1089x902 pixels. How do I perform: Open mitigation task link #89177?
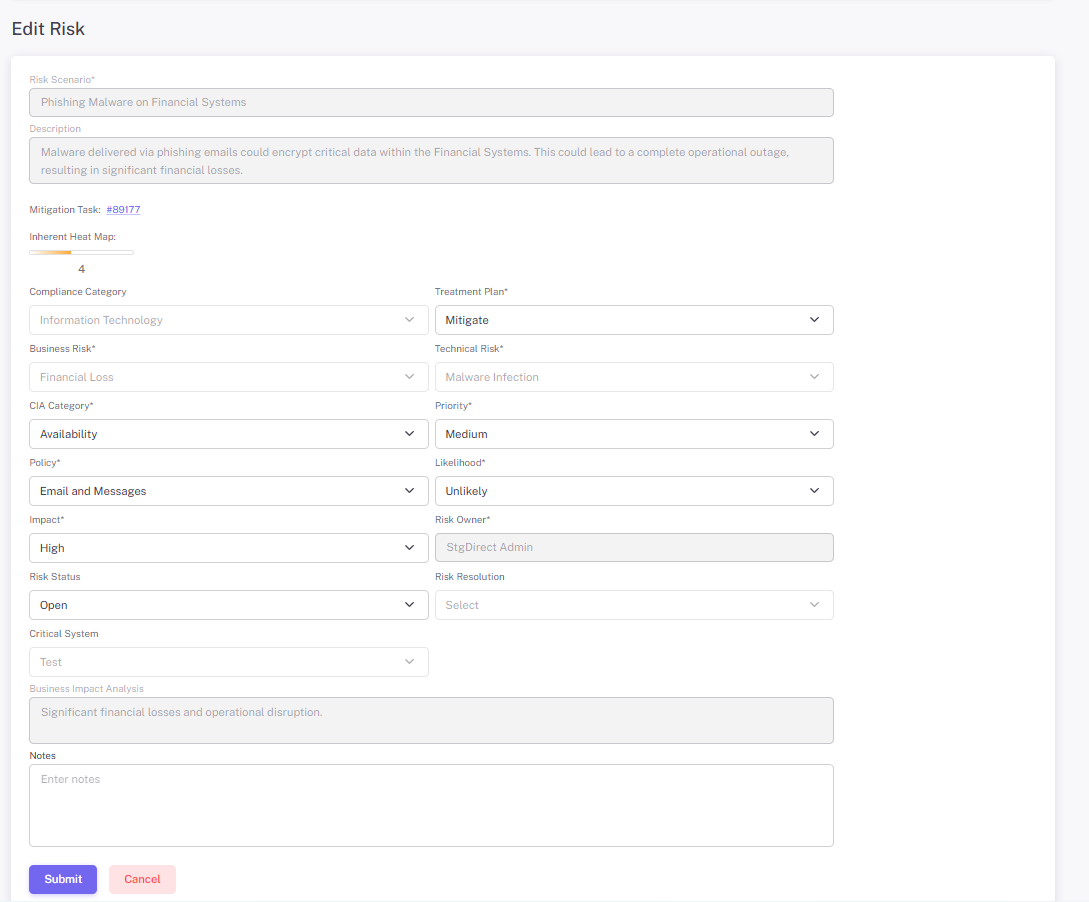pyautogui.click(x=123, y=210)
